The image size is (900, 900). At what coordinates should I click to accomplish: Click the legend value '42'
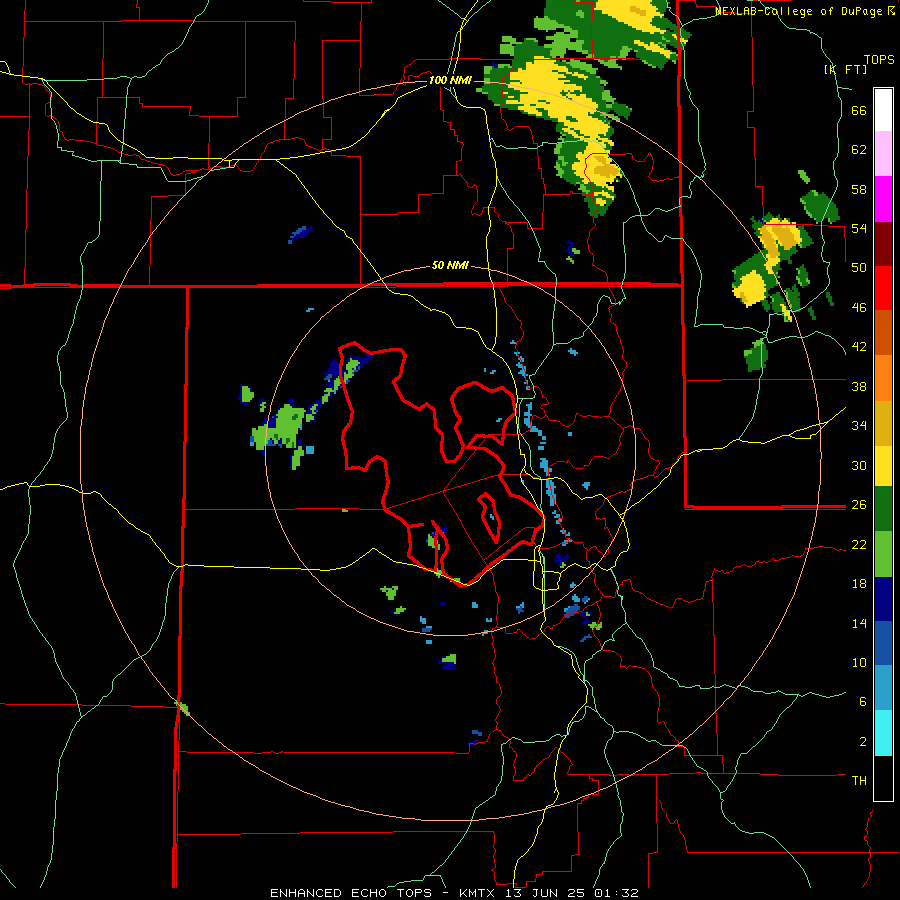tap(859, 347)
